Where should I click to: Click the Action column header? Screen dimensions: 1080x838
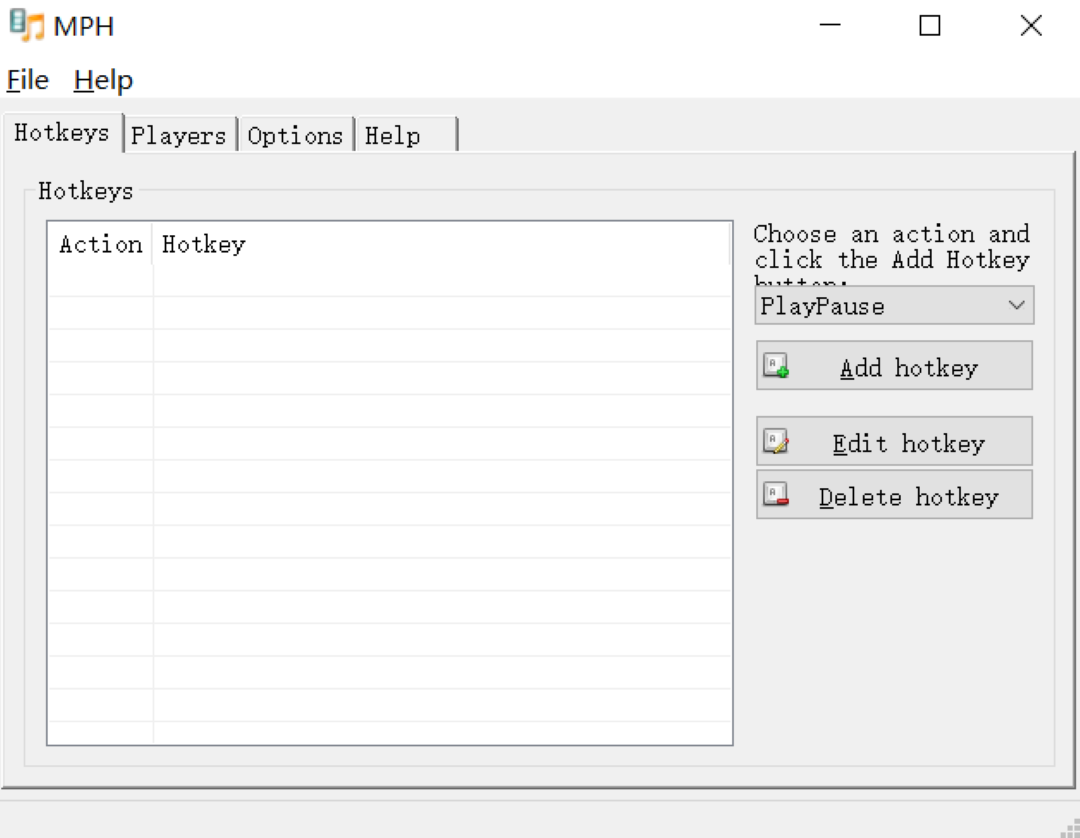[x=101, y=244]
